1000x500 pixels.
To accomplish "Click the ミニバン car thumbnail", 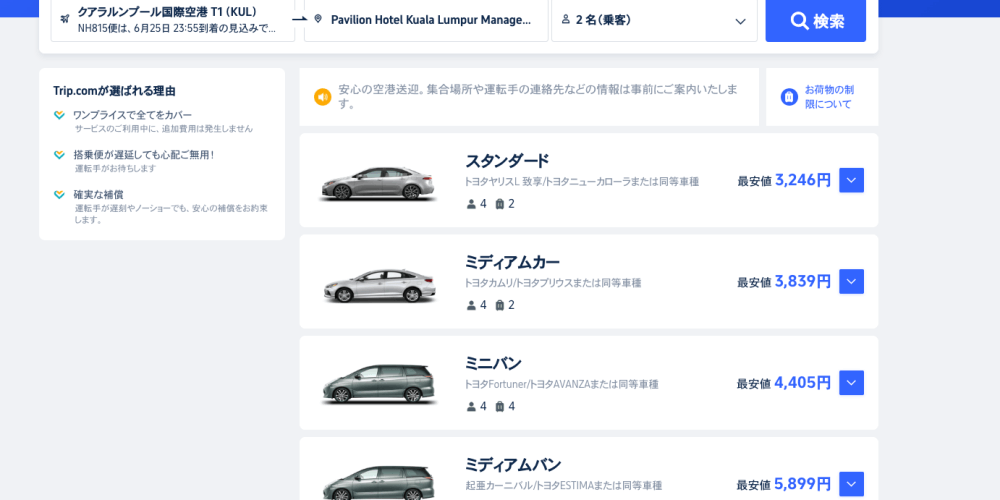I will coord(378,385).
